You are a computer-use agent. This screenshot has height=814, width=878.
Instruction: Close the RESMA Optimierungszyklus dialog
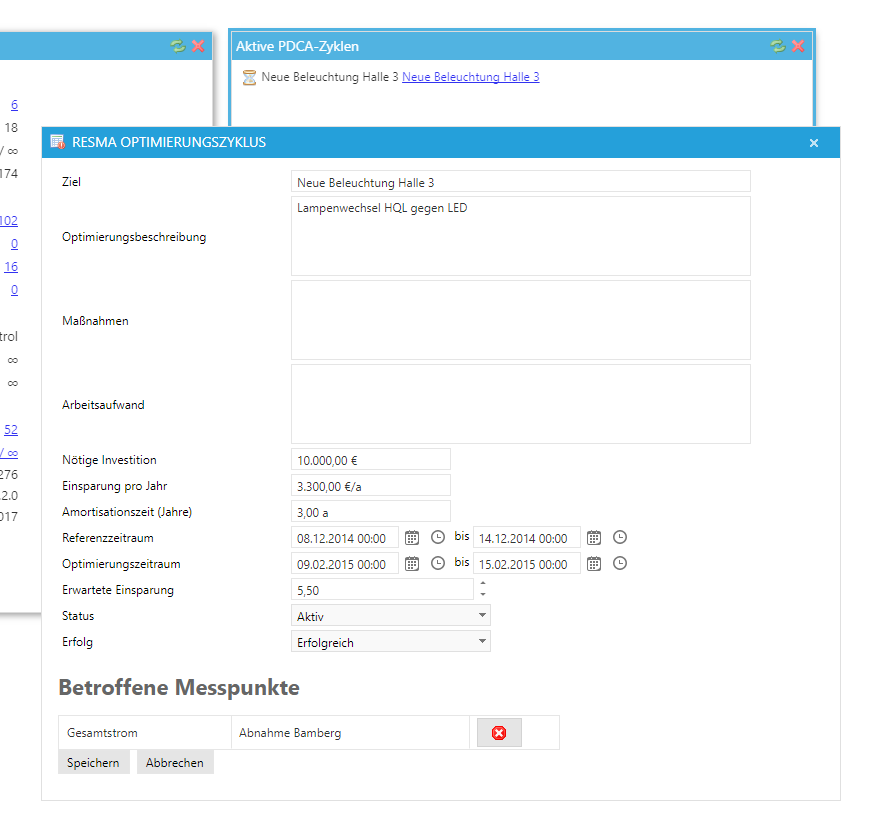(814, 143)
